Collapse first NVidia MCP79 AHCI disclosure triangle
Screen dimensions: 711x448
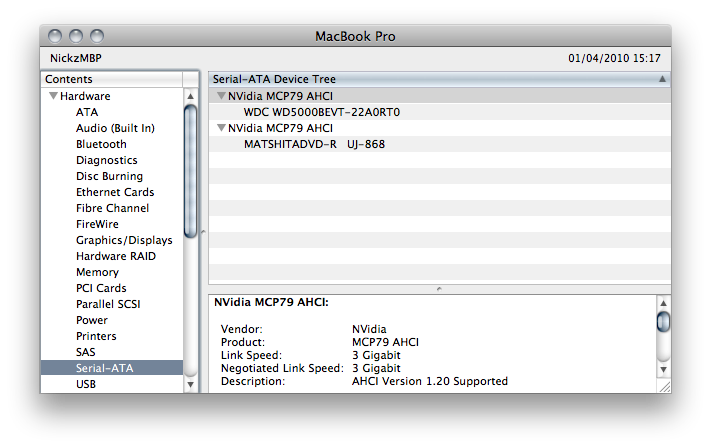click(x=221, y=96)
